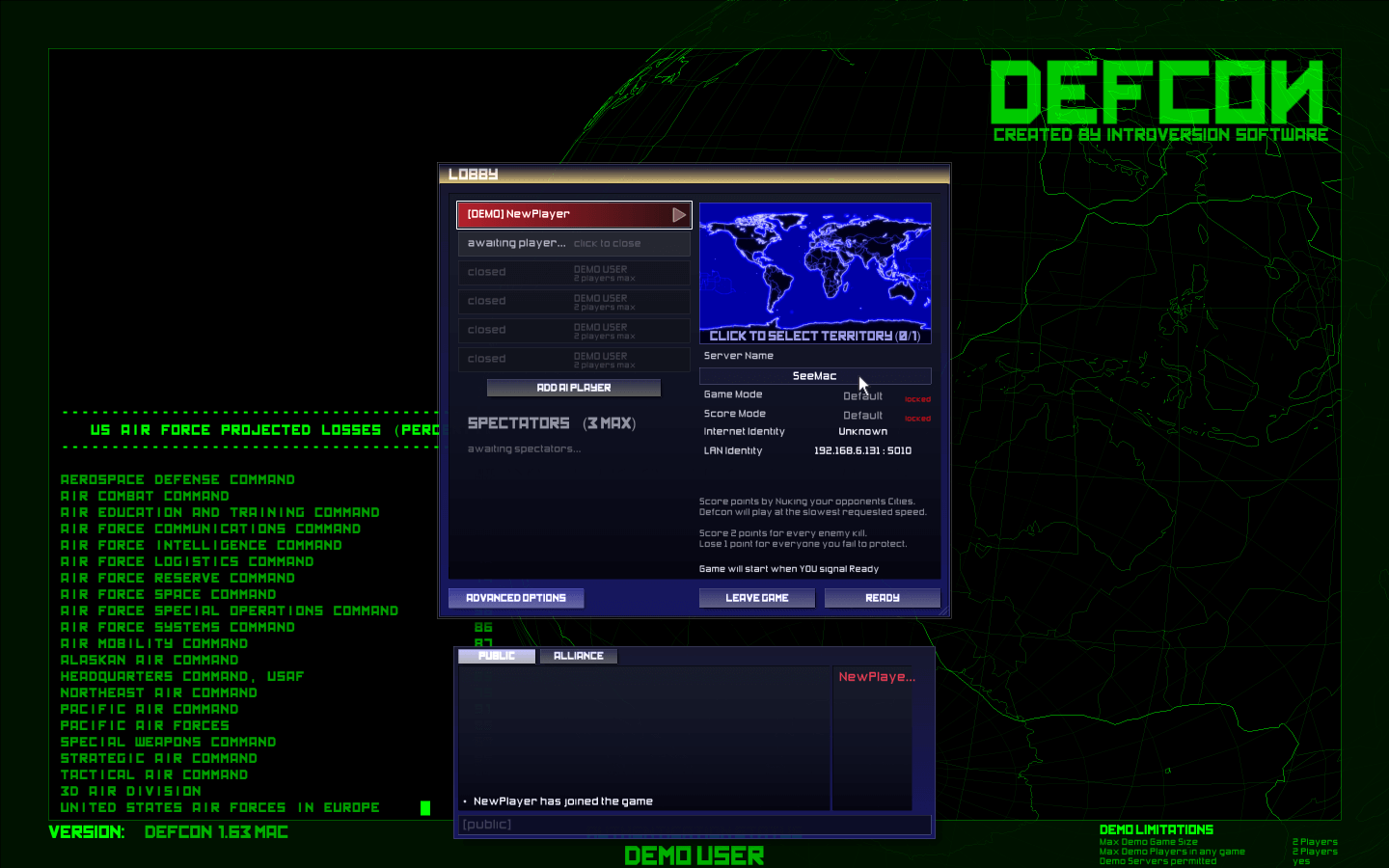Click '3D AIR DIVISION' line

pos(131,791)
